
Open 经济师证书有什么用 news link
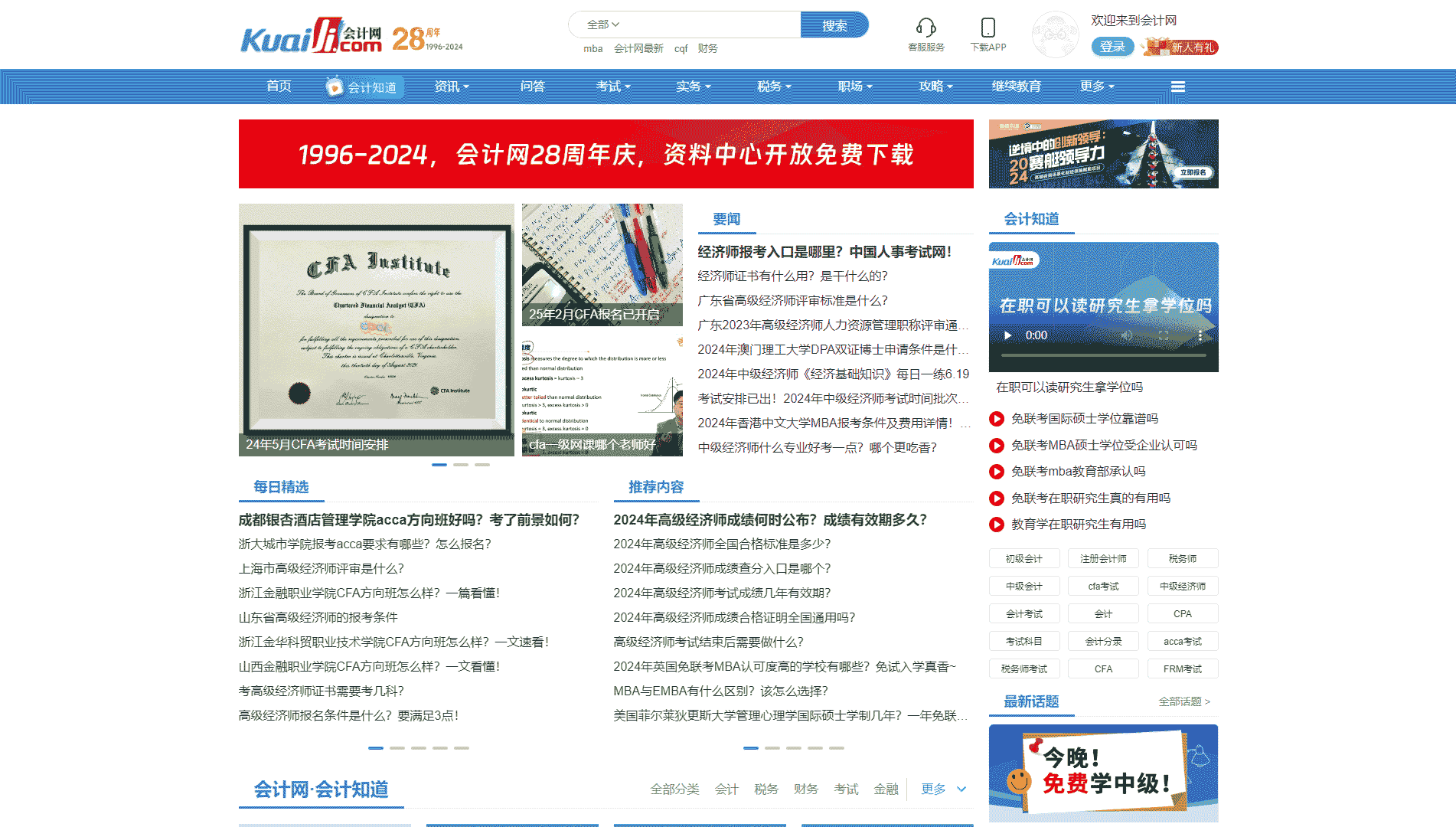[x=792, y=276]
